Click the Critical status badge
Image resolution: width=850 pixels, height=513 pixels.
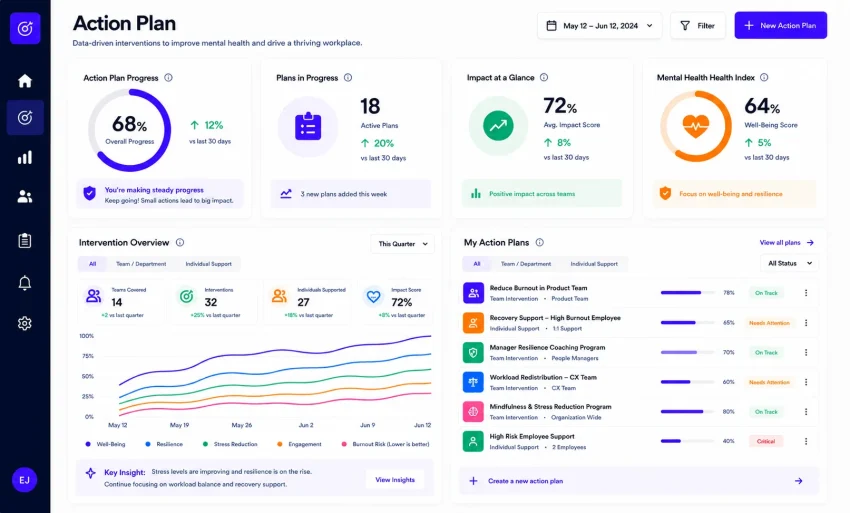pyautogui.click(x=766, y=441)
